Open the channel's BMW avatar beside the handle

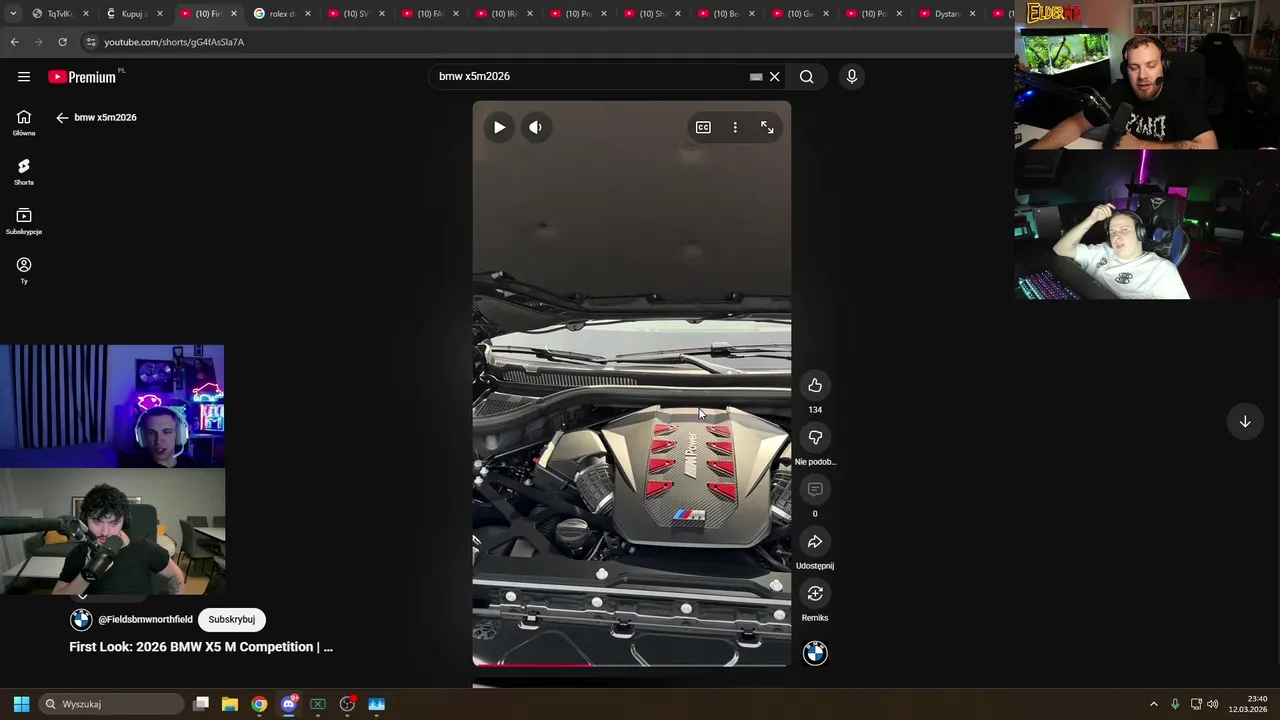81,619
